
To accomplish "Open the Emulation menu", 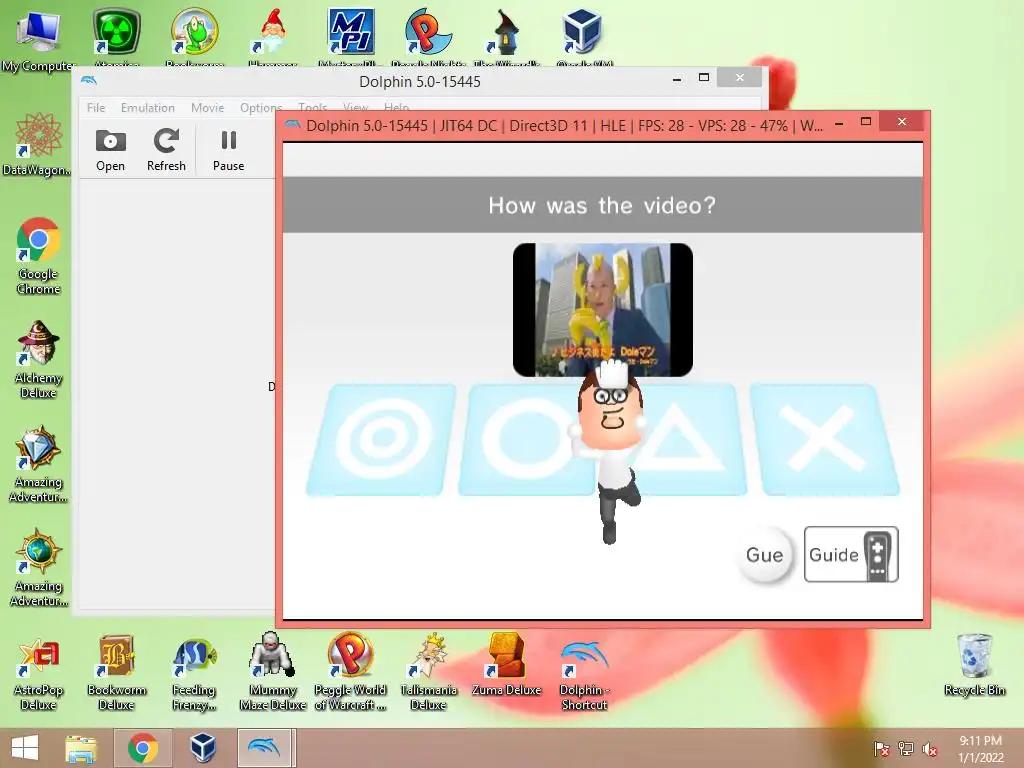I will pyautogui.click(x=148, y=108).
